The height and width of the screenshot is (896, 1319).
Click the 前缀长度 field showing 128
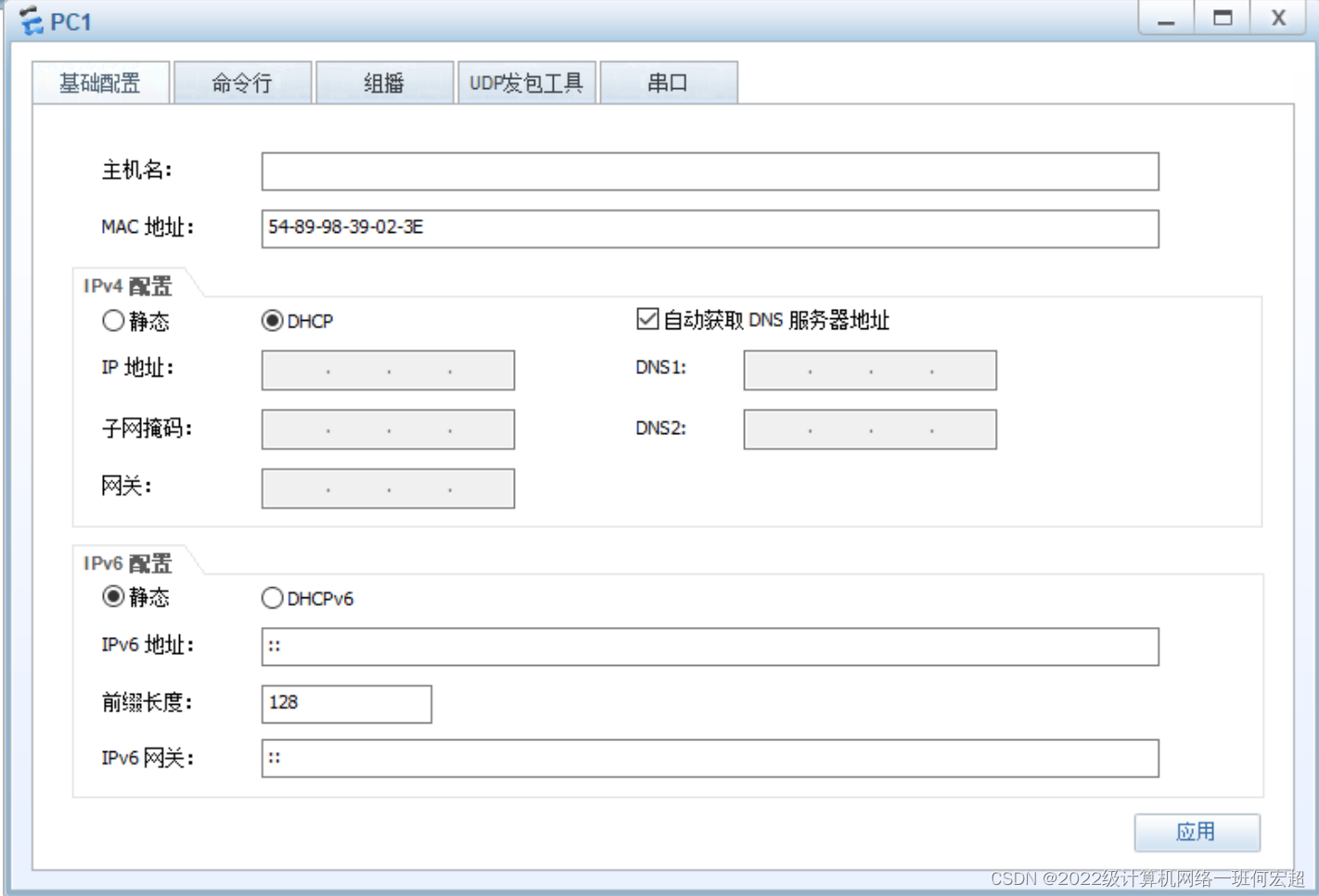tap(346, 704)
